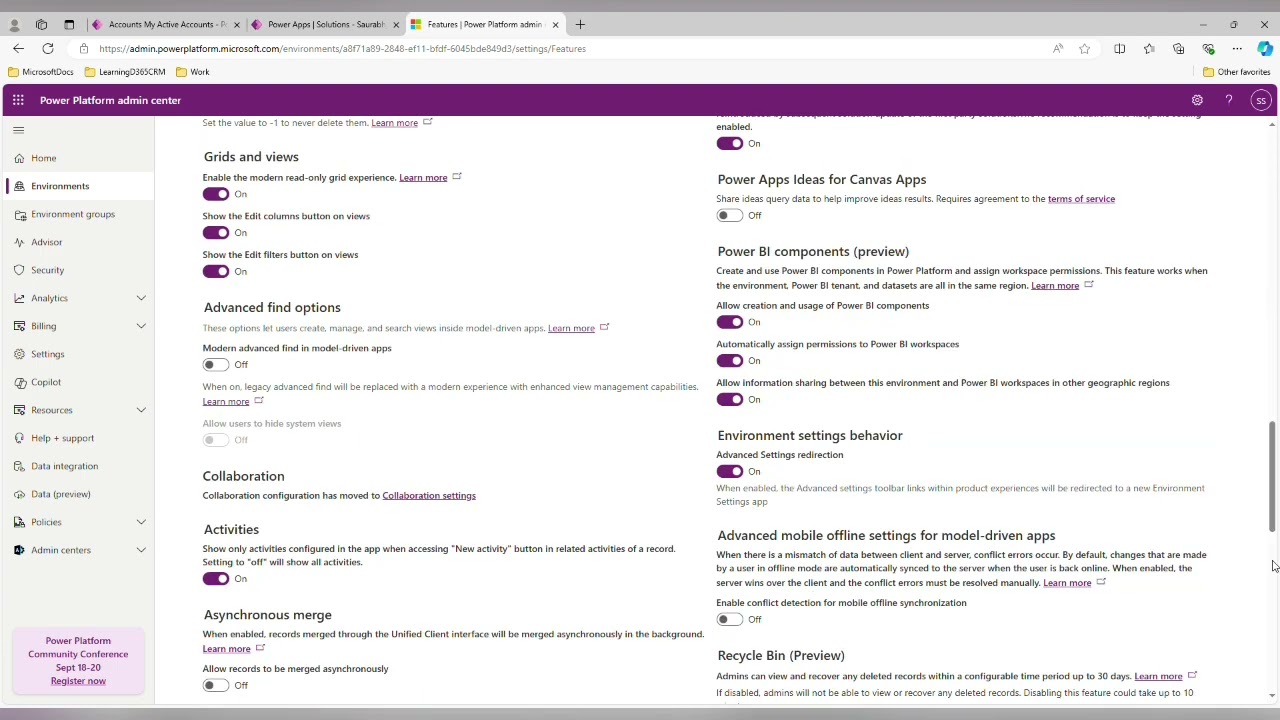Open terms of service link
The width and height of the screenshot is (1280, 720).
tap(1081, 199)
